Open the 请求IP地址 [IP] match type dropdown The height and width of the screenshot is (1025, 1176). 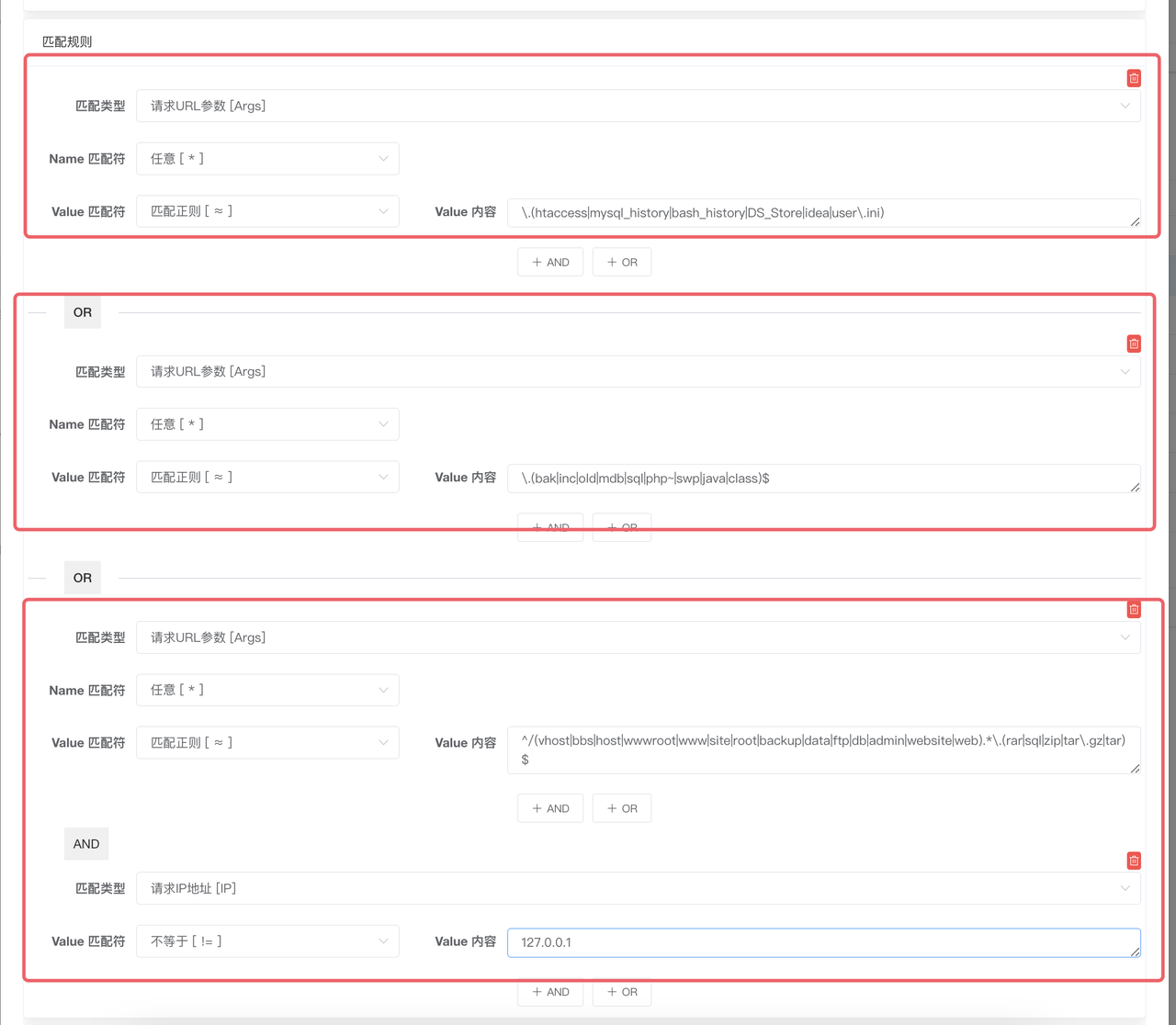pyautogui.click(x=638, y=888)
